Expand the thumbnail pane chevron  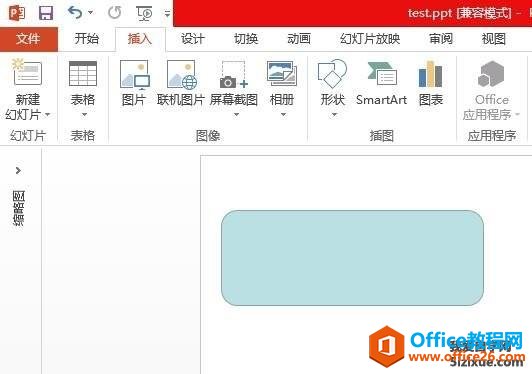click(x=18, y=170)
